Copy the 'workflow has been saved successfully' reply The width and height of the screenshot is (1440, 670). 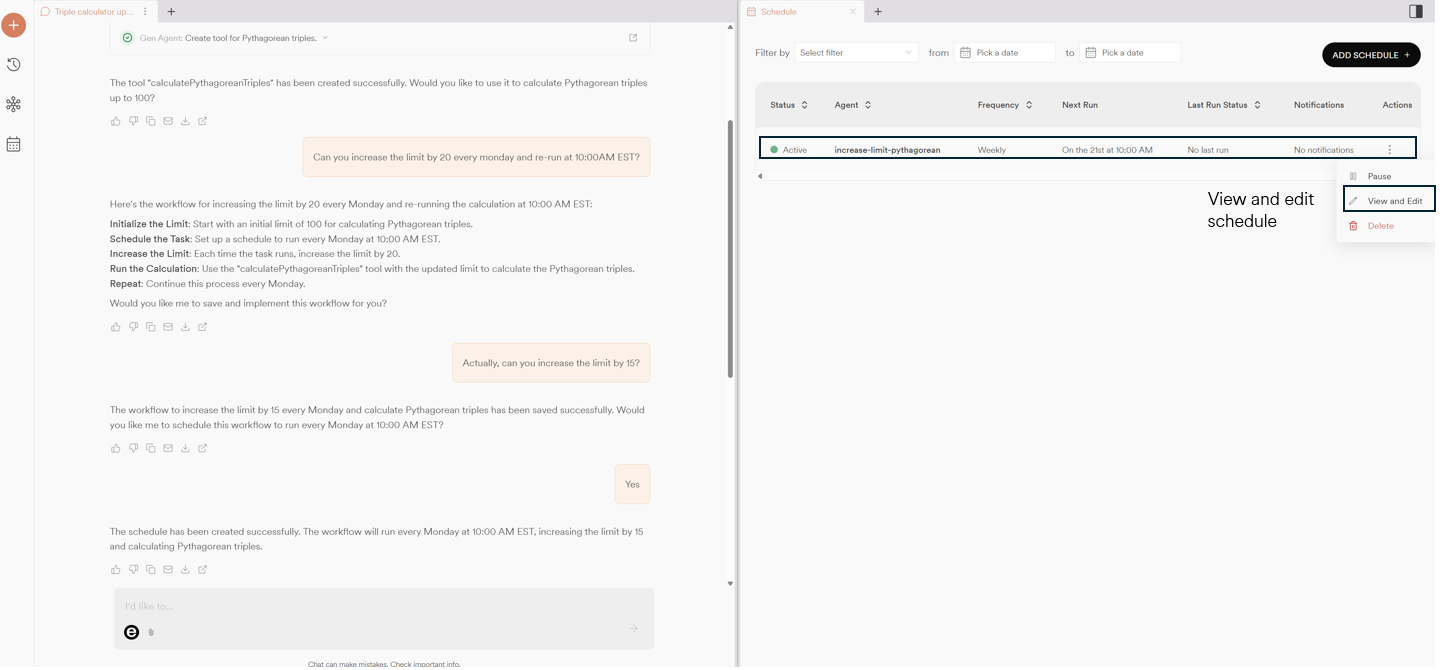pos(151,448)
